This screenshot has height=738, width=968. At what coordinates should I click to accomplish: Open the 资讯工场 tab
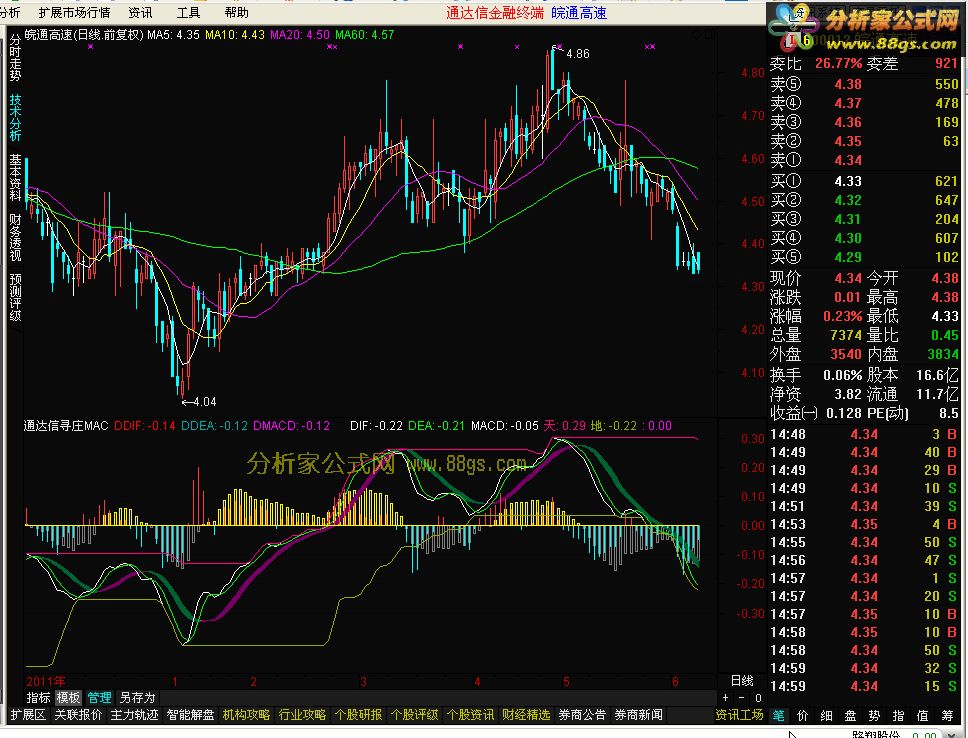739,715
